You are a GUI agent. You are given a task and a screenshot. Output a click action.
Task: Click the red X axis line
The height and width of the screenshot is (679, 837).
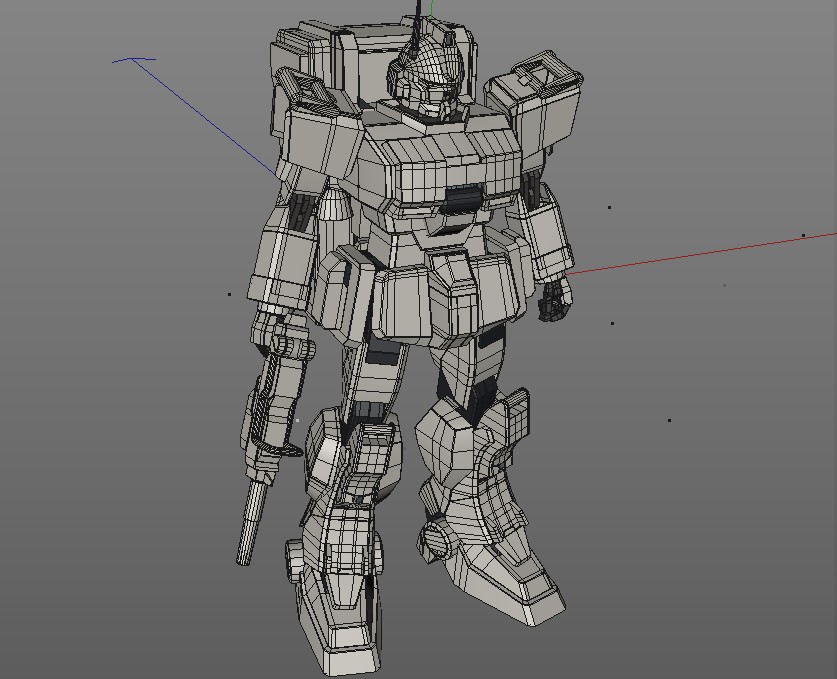[x=700, y=254]
